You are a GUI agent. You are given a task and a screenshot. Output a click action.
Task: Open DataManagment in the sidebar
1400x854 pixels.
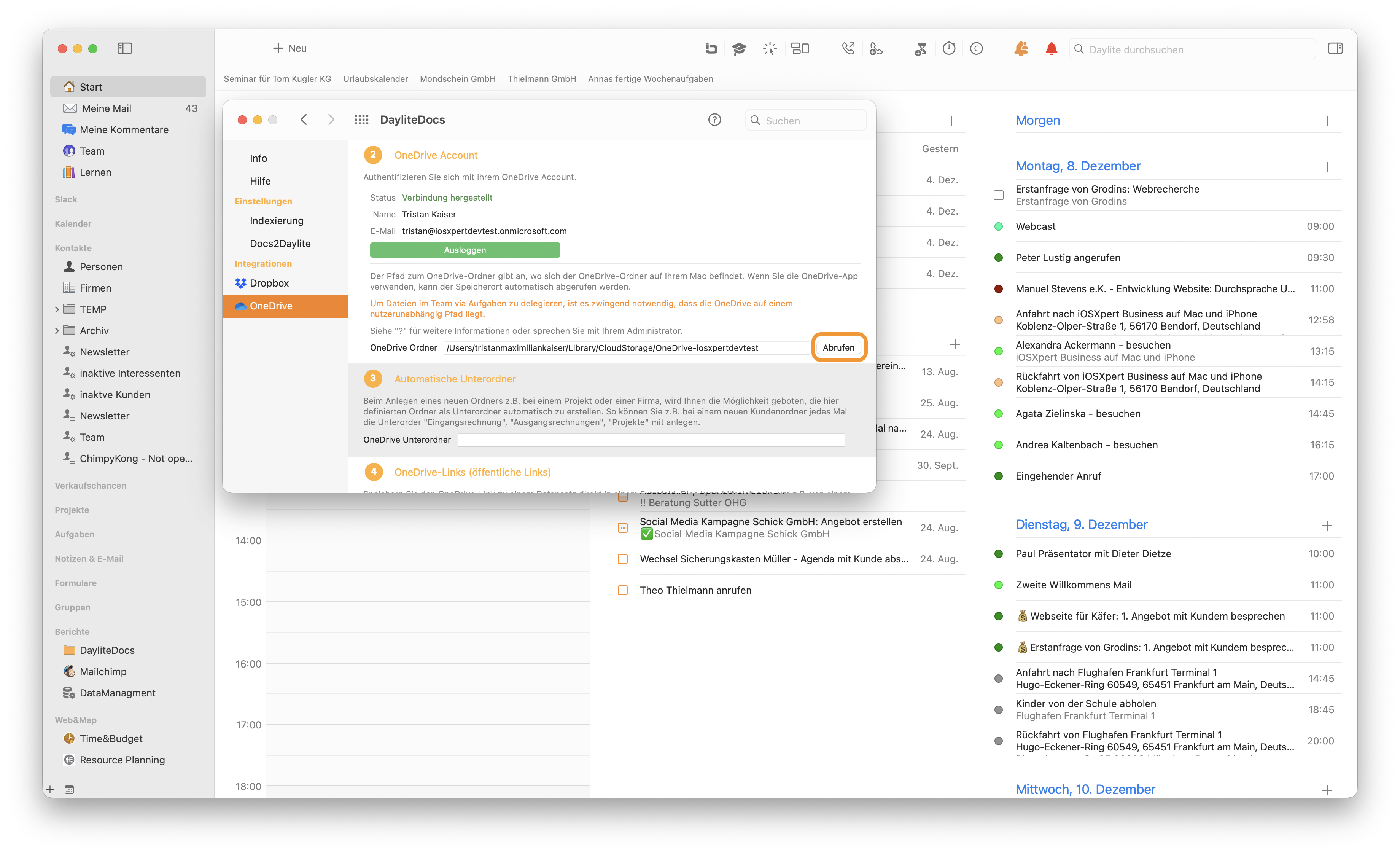[x=128, y=693]
